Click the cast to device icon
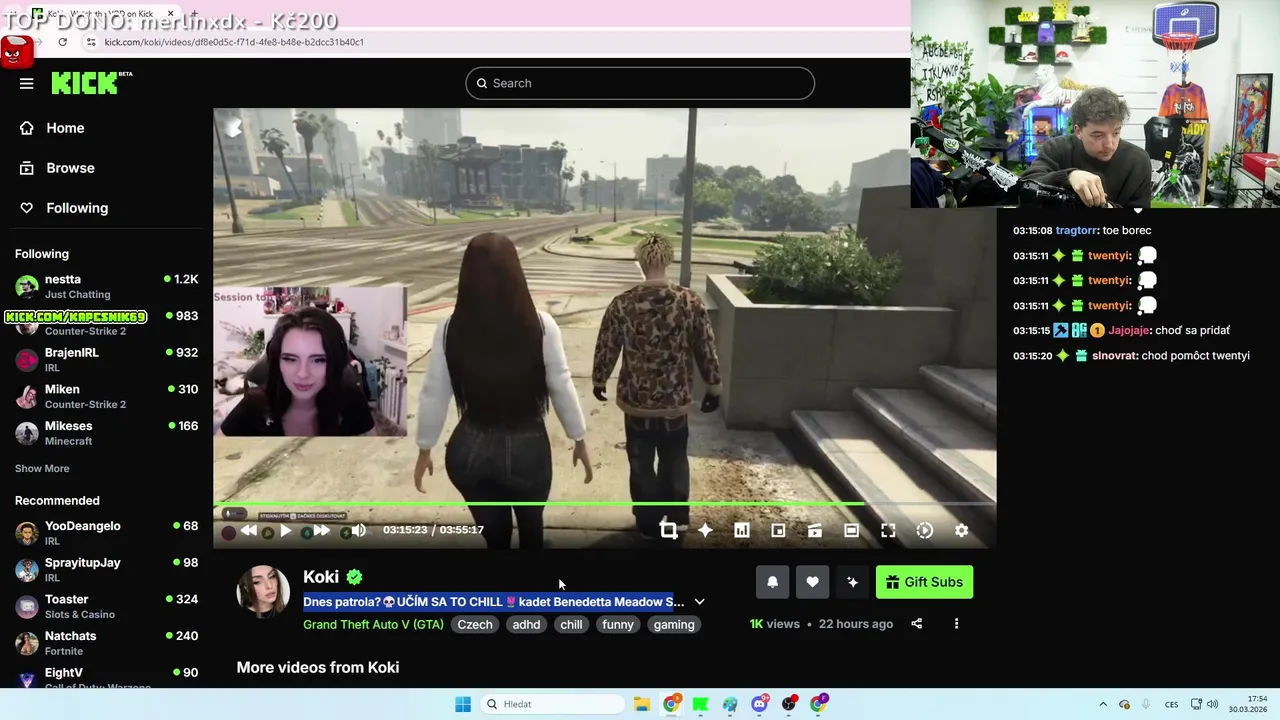 815,531
